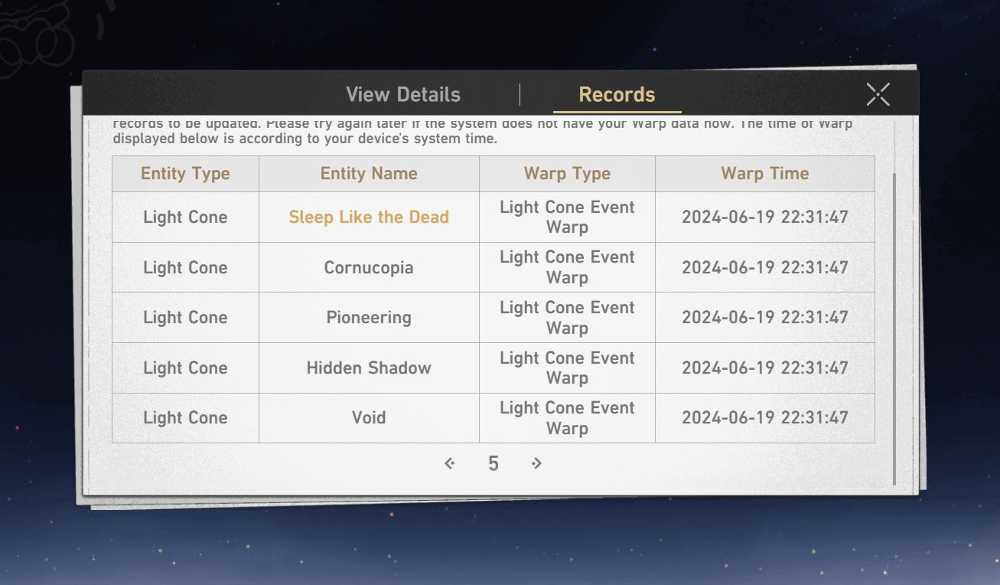Click the warp time of Sleep Like the Dead
Viewport: 1000px width, 585px height.
pos(765,217)
